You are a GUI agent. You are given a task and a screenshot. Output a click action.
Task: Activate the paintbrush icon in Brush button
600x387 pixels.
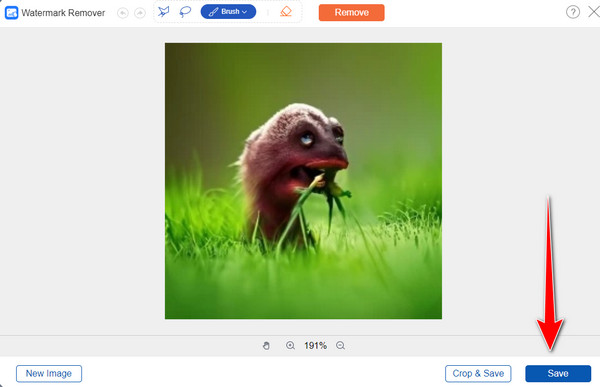(x=213, y=12)
